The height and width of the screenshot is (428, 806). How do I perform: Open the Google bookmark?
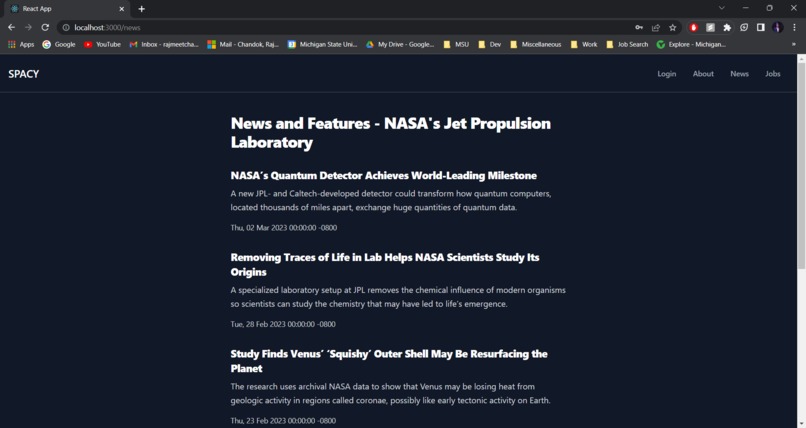click(x=59, y=45)
